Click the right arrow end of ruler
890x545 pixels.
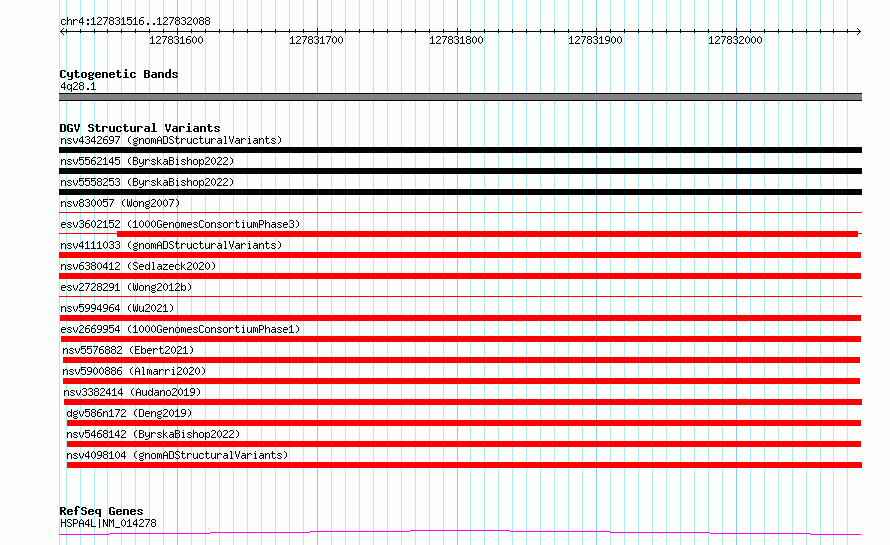click(858, 31)
